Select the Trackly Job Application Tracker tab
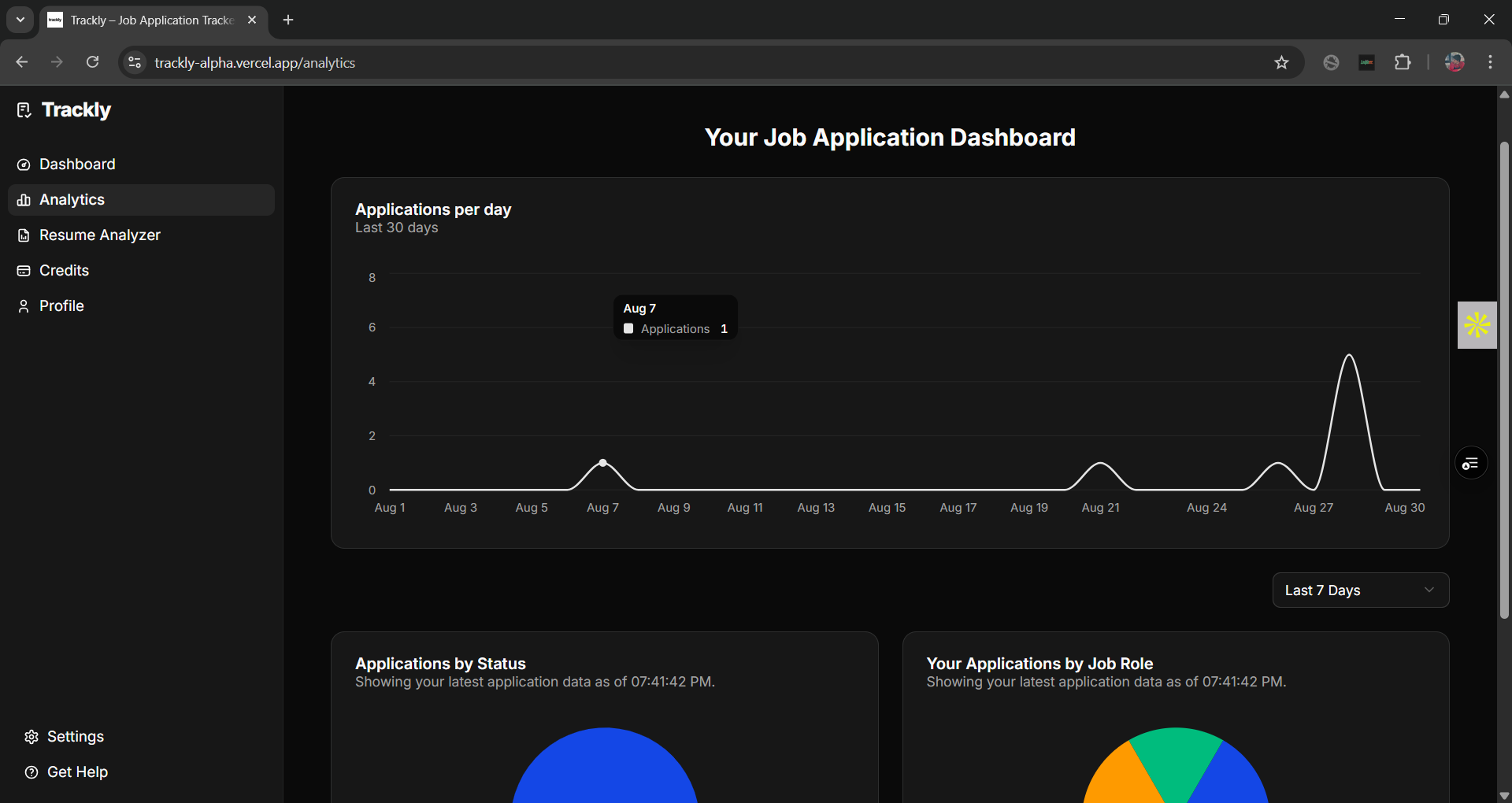This screenshot has width=1512, height=803. [x=154, y=20]
